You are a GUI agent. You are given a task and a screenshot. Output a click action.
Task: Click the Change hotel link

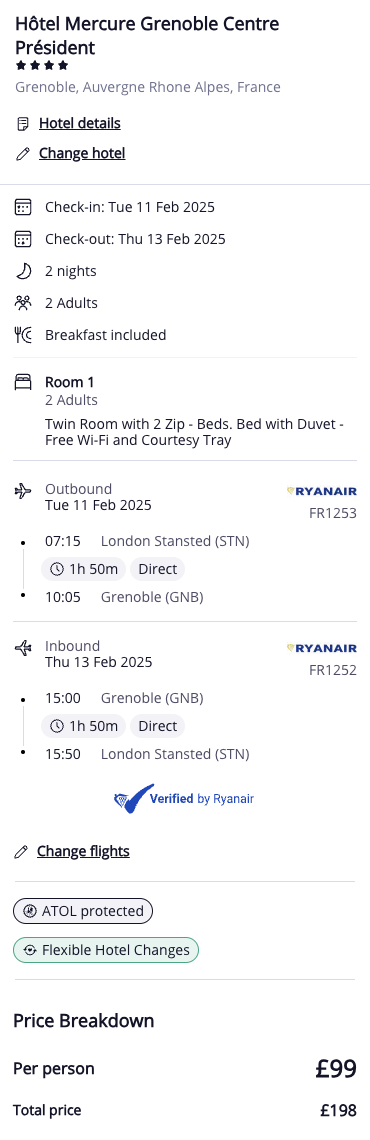click(x=82, y=153)
